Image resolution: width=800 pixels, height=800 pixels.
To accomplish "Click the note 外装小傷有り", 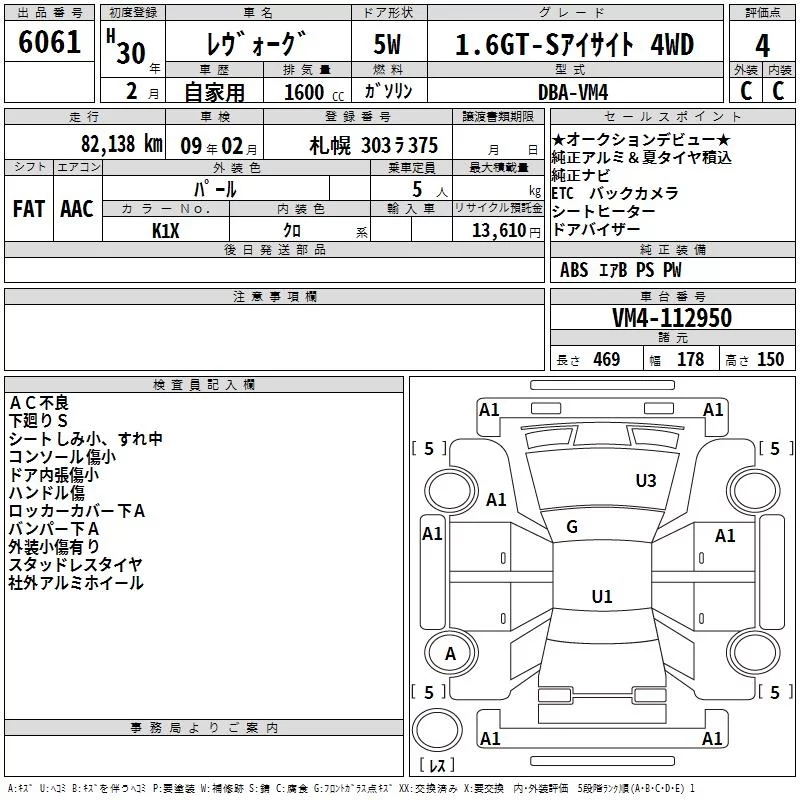I will pos(54,546).
